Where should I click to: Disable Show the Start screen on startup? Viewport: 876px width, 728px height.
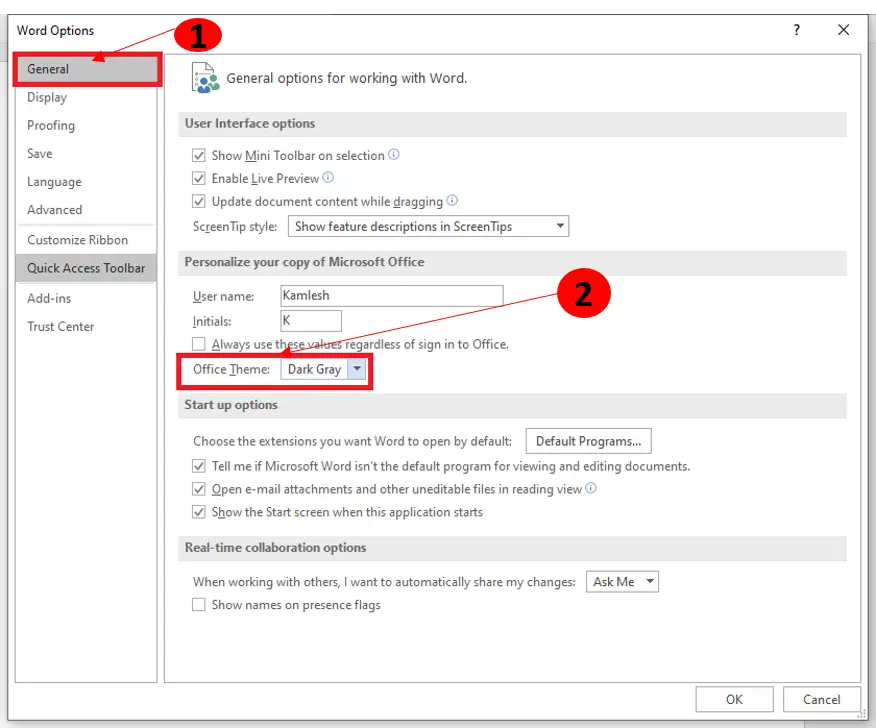click(x=199, y=512)
